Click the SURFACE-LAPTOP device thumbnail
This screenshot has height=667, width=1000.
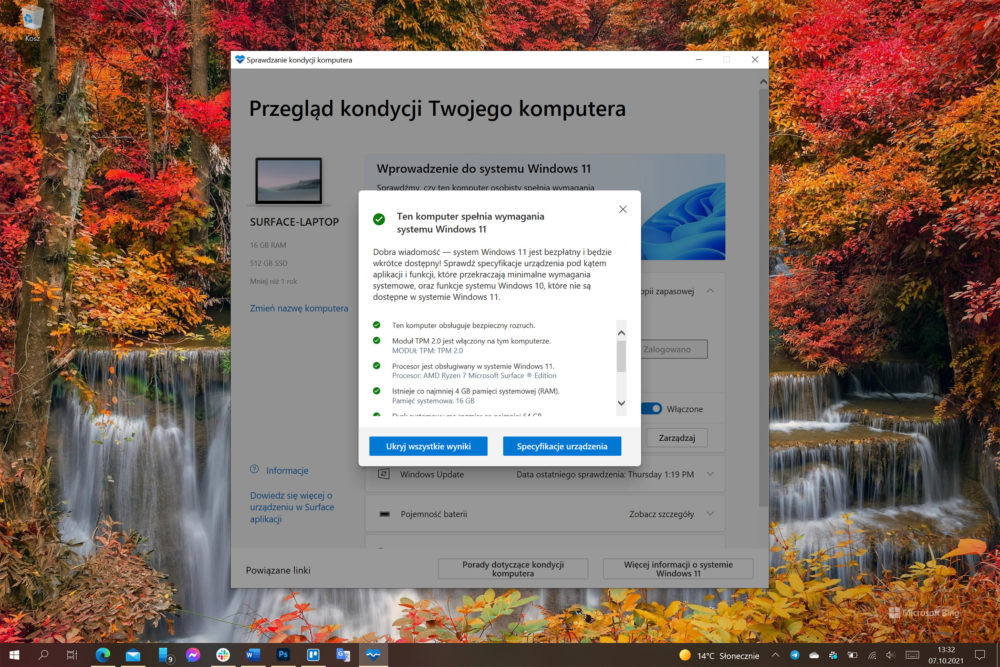pos(289,182)
